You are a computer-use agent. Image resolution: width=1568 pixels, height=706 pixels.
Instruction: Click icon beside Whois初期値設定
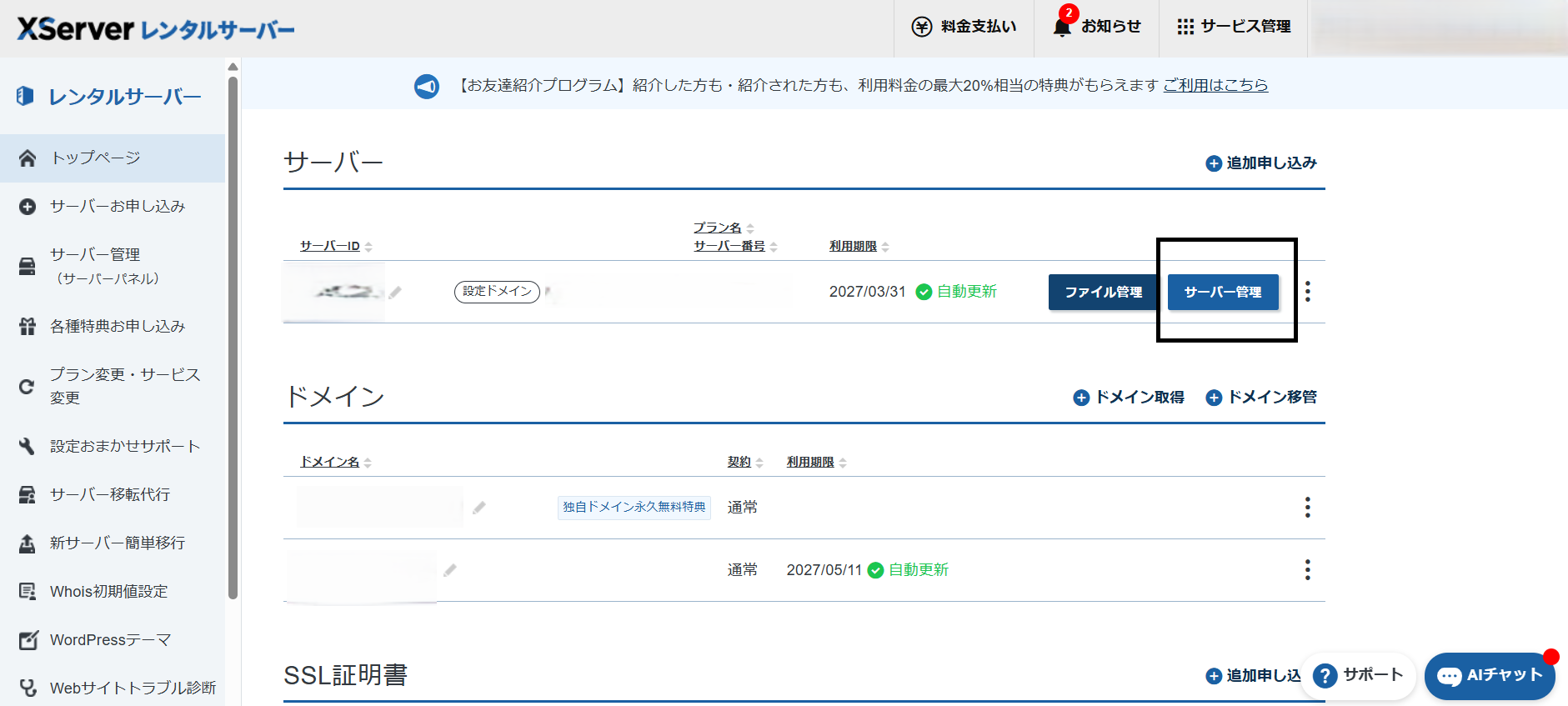[28, 592]
